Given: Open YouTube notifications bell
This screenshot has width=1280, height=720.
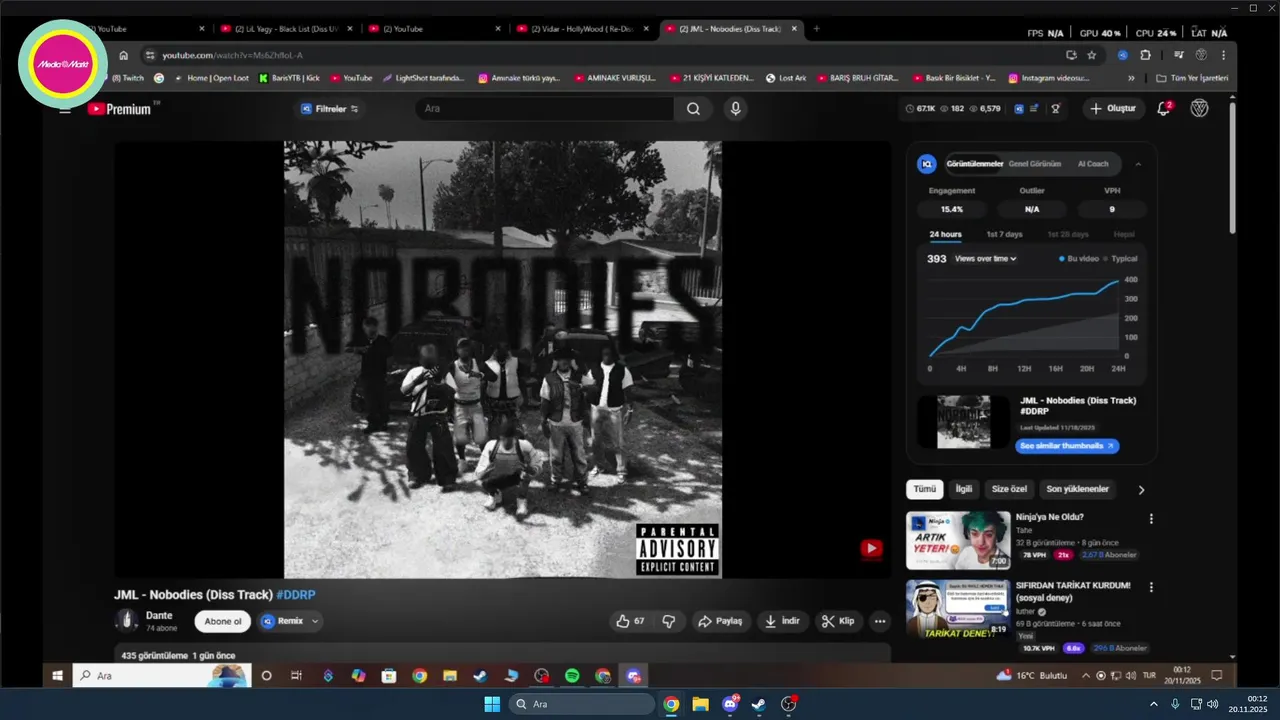Looking at the screenshot, I should coord(1164,108).
